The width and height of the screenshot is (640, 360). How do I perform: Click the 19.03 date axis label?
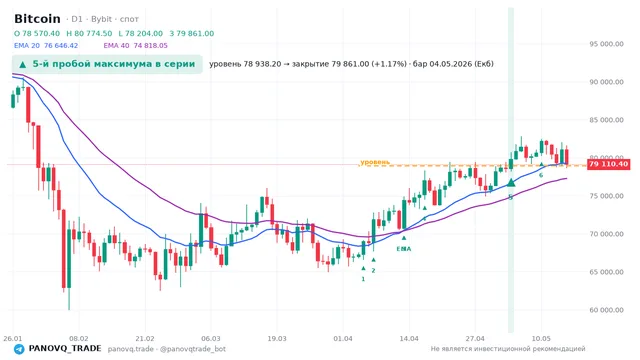tap(277, 338)
